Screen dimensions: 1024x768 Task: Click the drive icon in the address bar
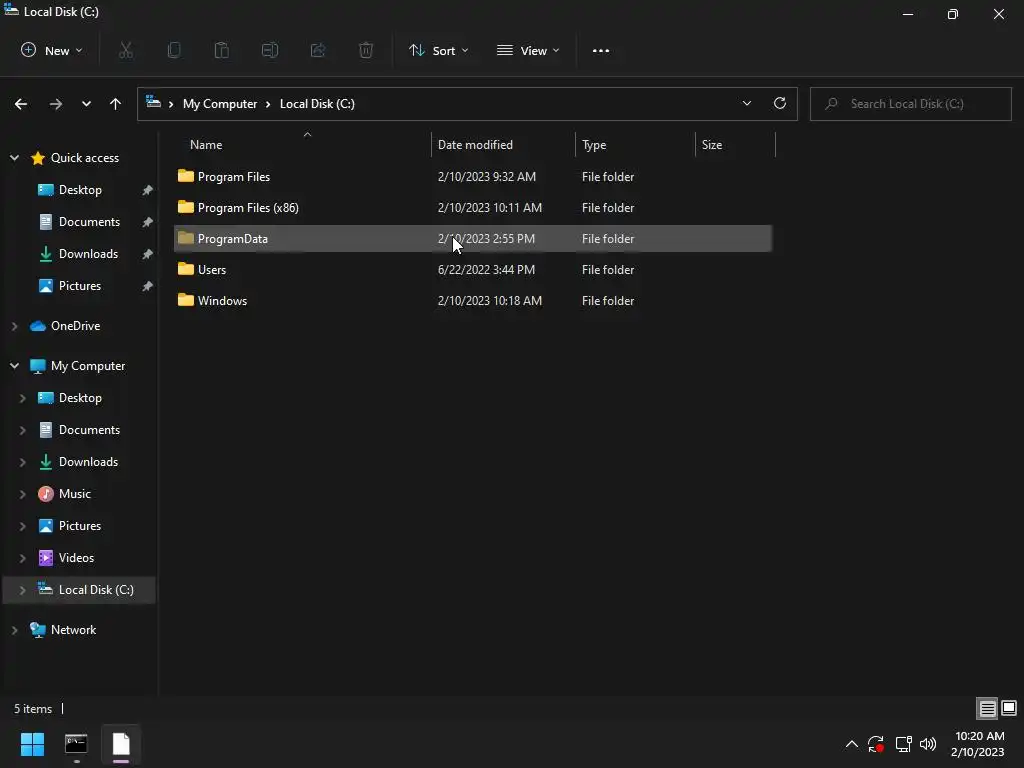153,102
